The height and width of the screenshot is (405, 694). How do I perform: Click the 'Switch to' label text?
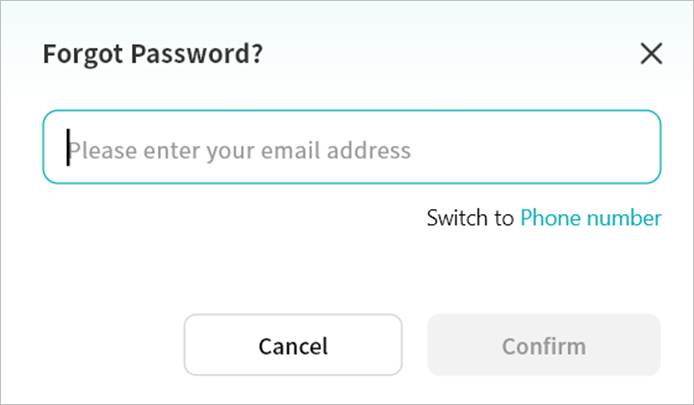tap(469, 218)
